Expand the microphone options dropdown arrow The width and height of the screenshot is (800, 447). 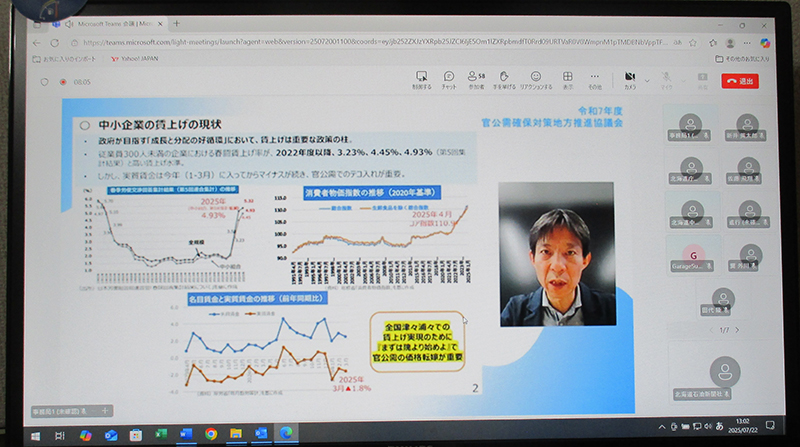684,81
